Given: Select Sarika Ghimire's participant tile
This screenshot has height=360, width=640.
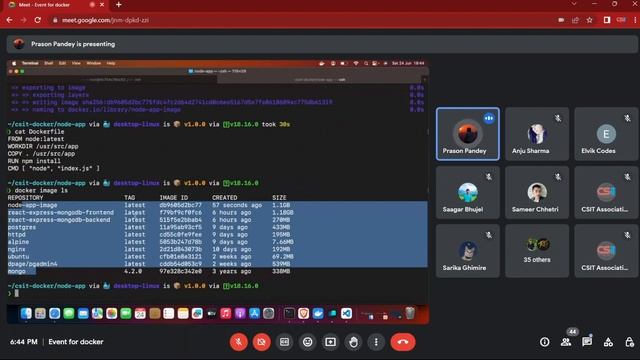Looking at the screenshot, I should point(468,251).
